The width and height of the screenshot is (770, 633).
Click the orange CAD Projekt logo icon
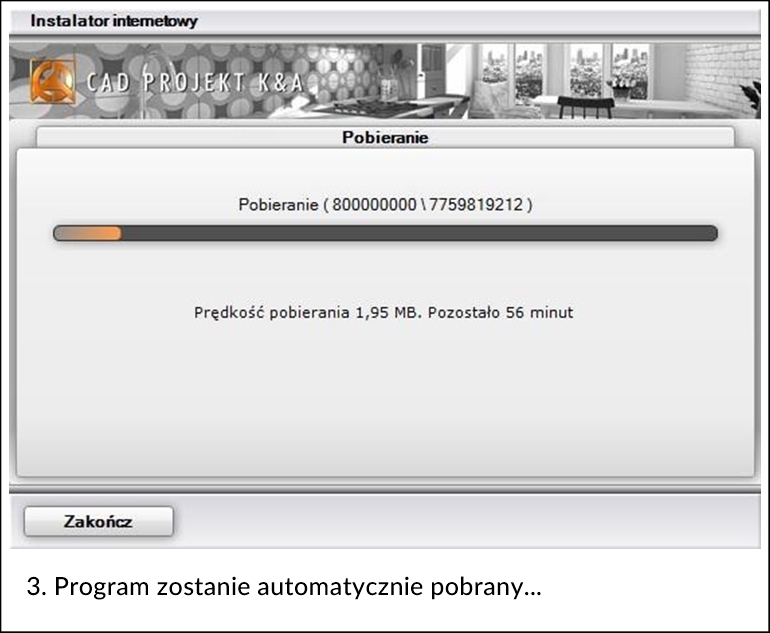[52, 82]
